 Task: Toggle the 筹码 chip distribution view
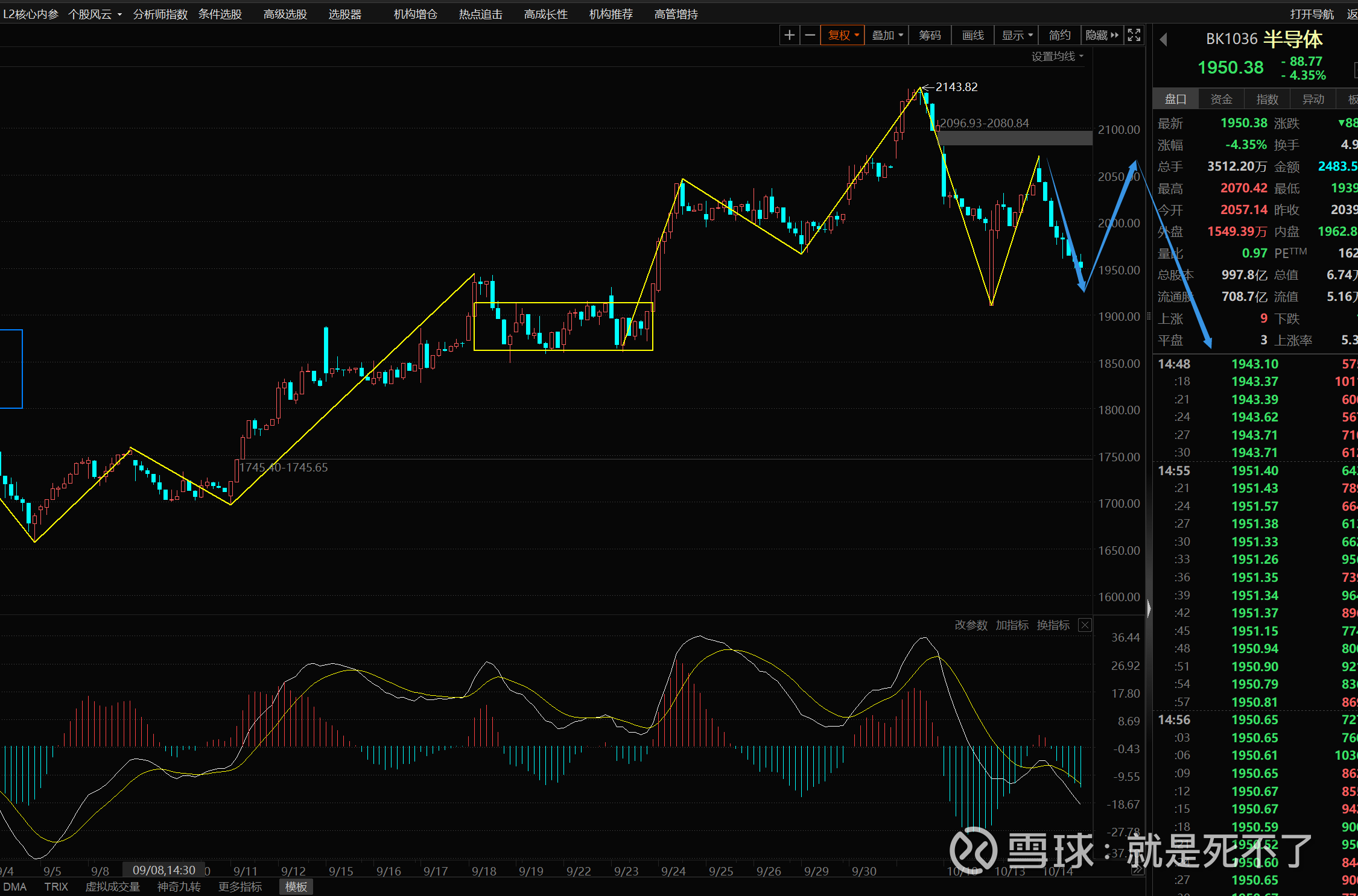930,36
